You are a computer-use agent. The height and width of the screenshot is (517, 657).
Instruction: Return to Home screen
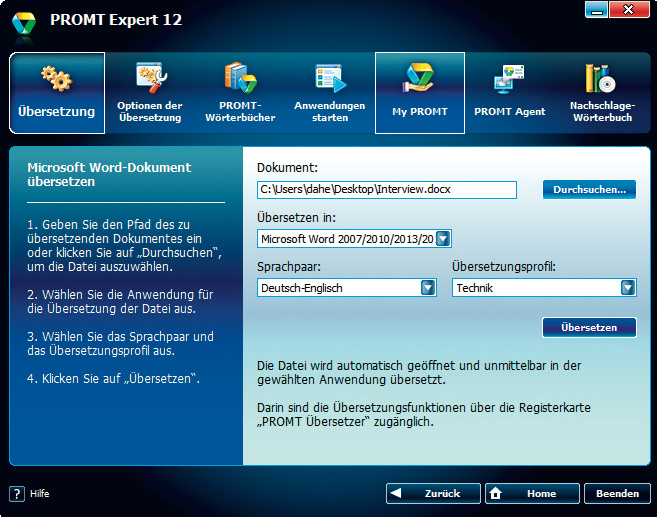click(531, 493)
